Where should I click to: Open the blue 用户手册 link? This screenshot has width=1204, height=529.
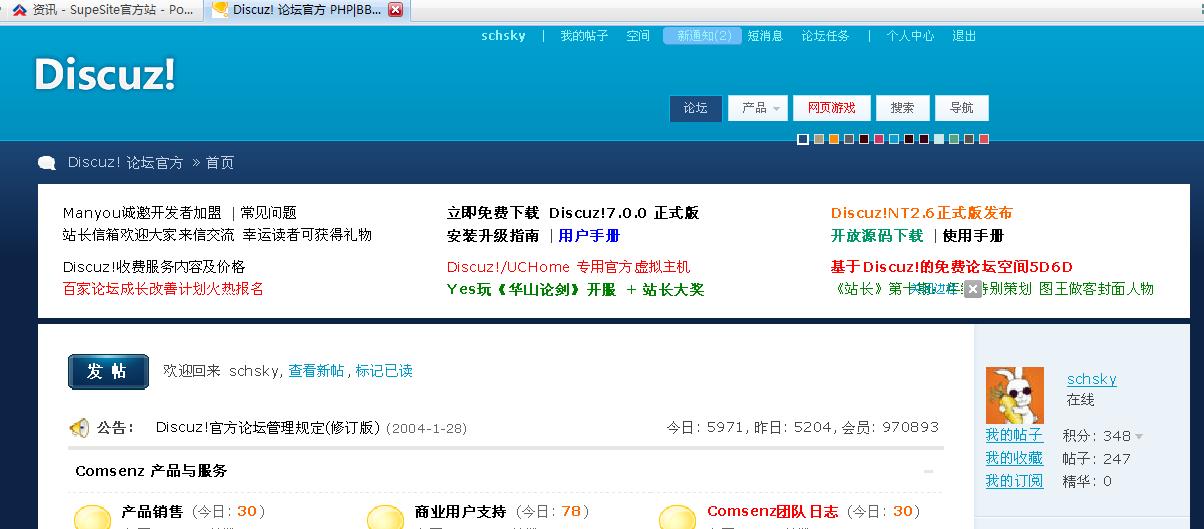pos(589,236)
